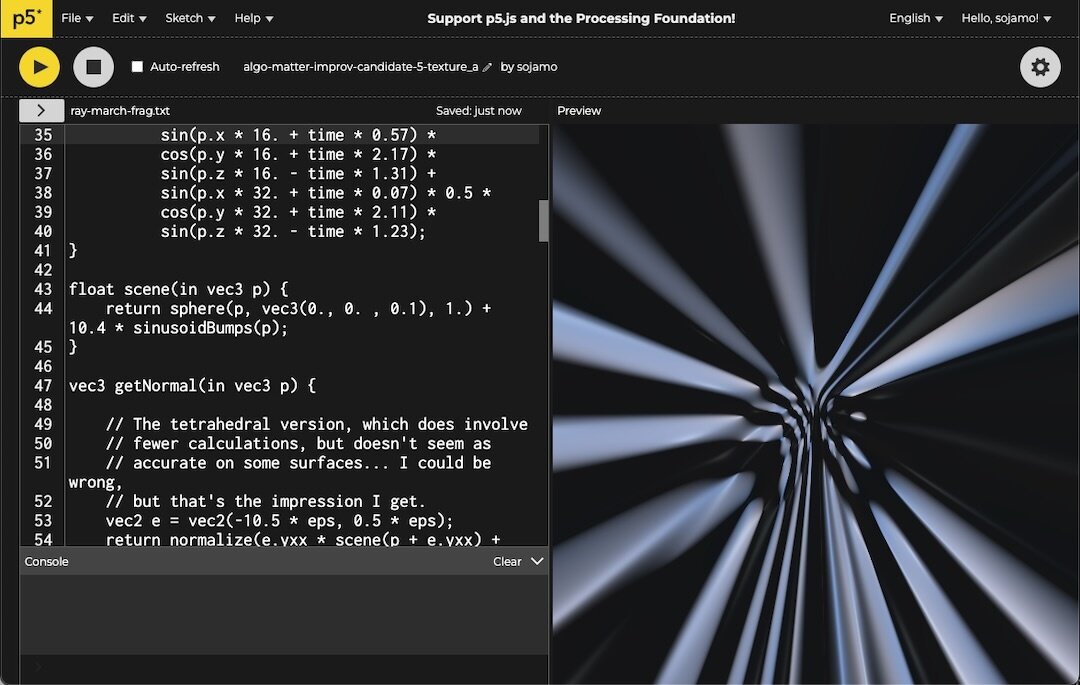Enable the Auto-refresh checkbox
This screenshot has height=685, width=1080.
click(137, 67)
